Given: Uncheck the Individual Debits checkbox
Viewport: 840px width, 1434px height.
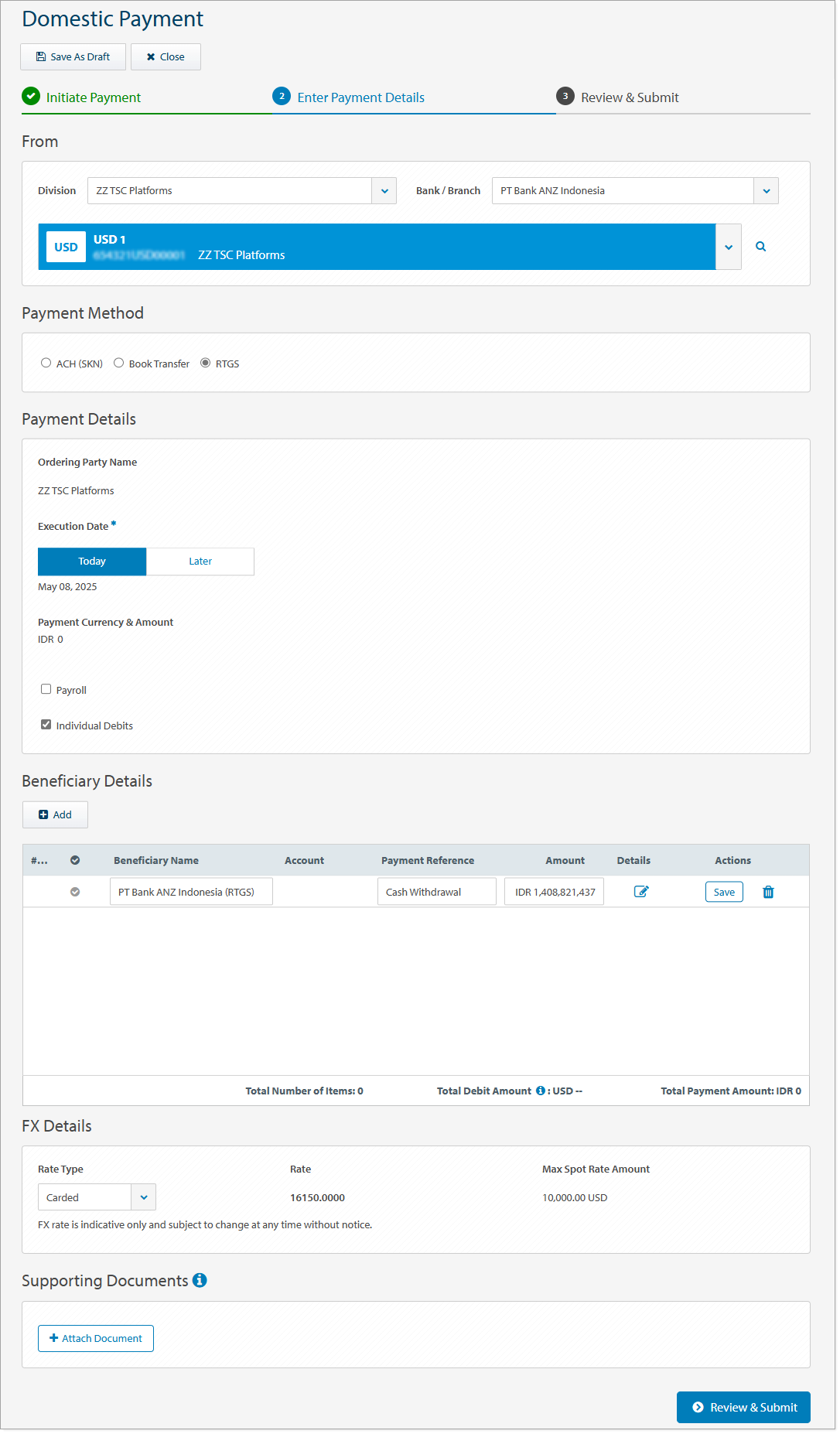Looking at the screenshot, I should 46,725.
